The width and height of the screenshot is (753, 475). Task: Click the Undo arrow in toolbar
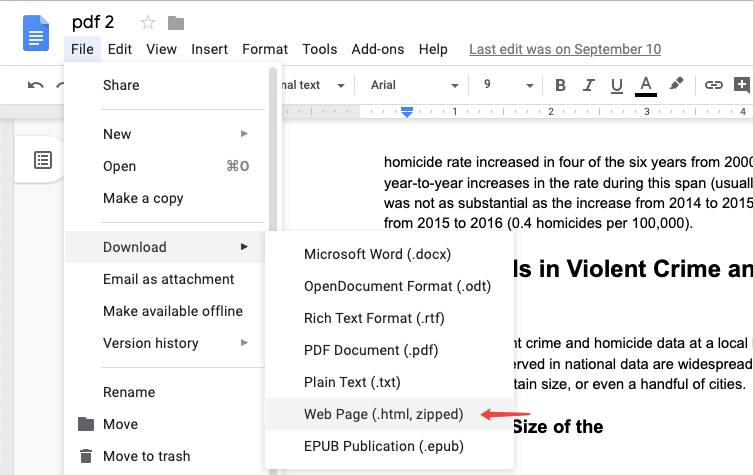(36, 85)
